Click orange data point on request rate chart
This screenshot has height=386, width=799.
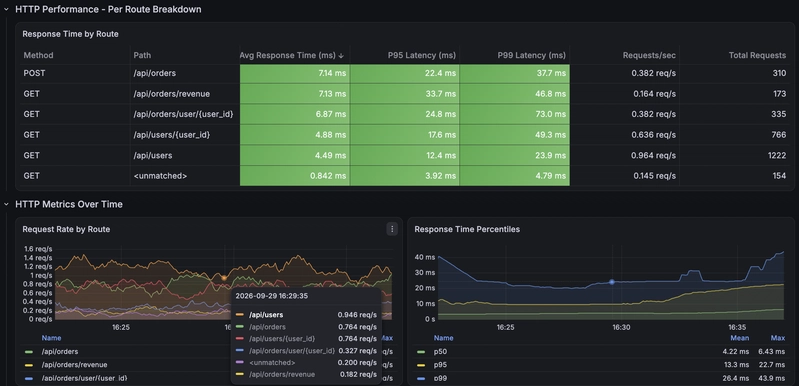(224, 278)
